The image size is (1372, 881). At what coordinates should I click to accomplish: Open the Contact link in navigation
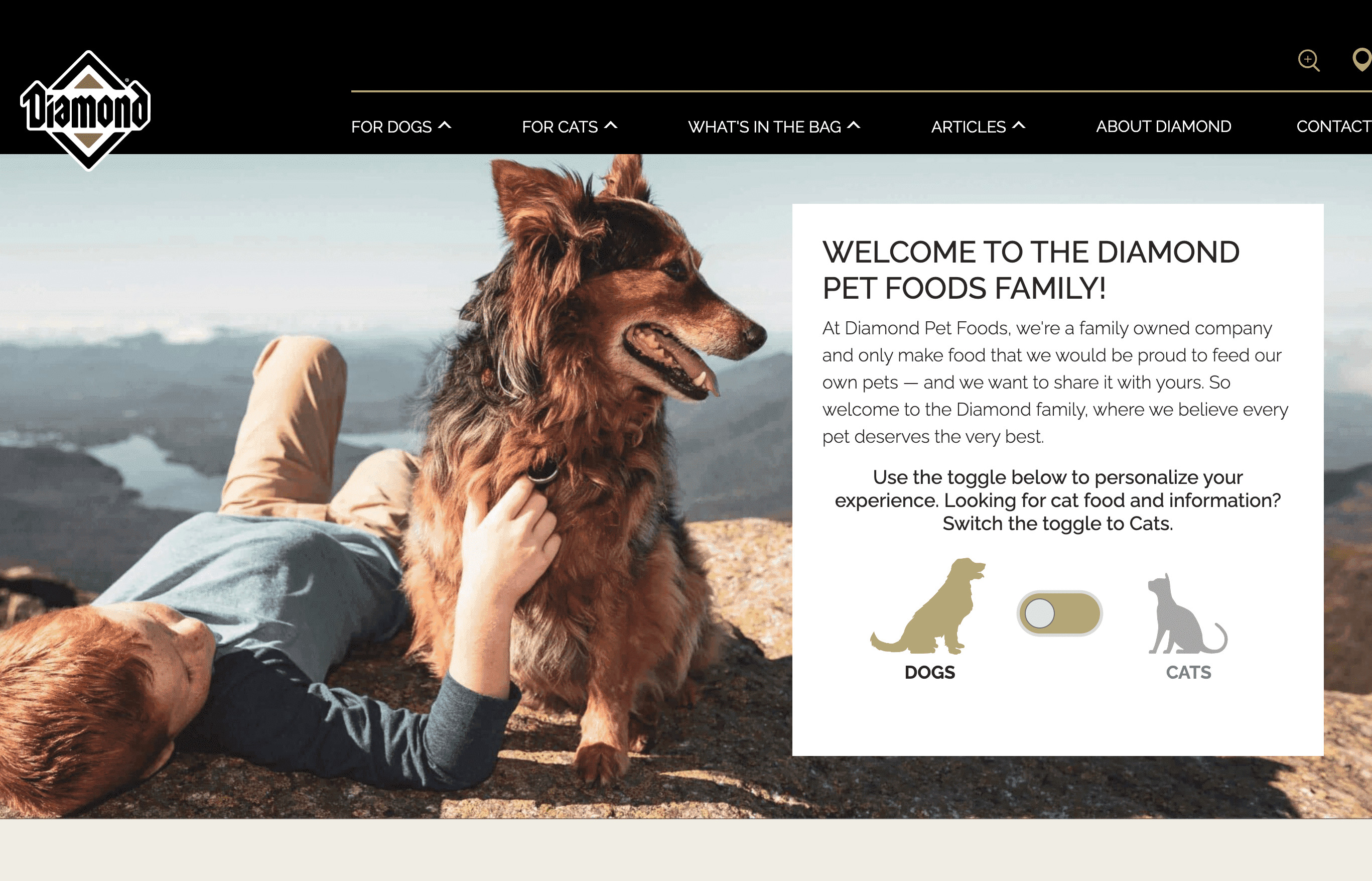click(1334, 127)
